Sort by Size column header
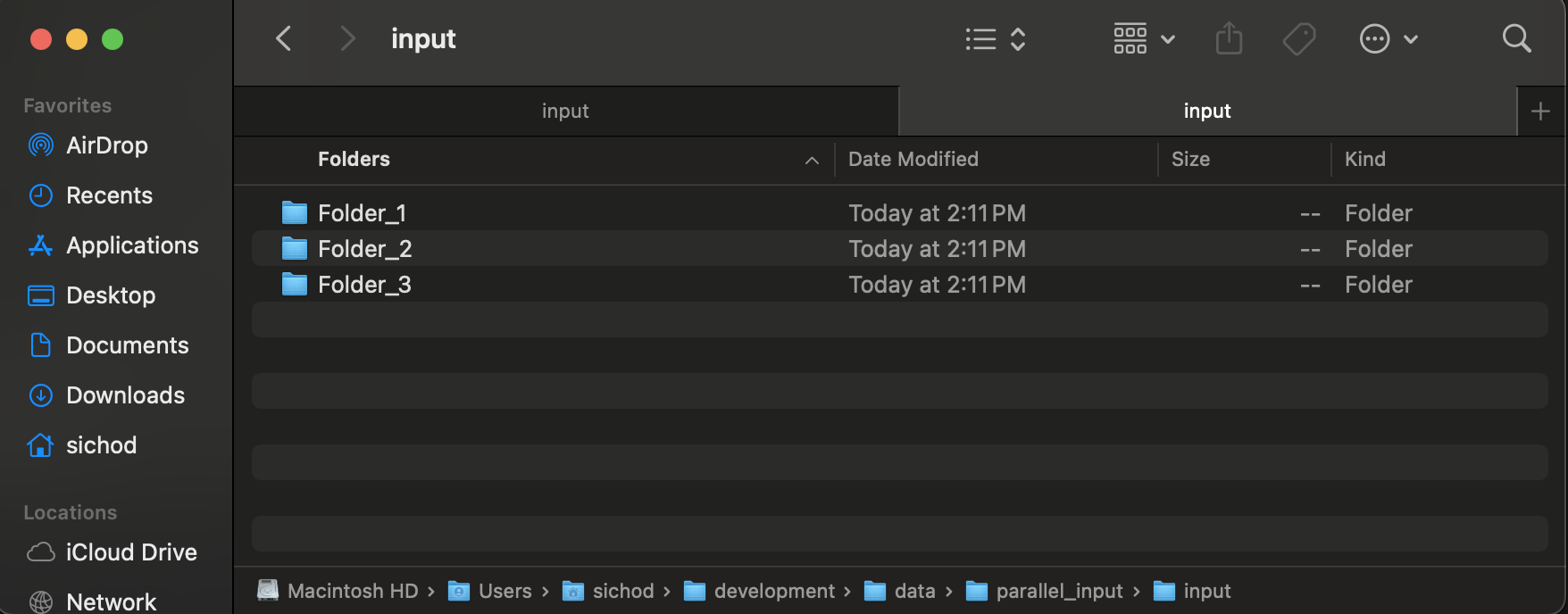The height and width of the screenshot is (614, 1568). point(1190,159)
